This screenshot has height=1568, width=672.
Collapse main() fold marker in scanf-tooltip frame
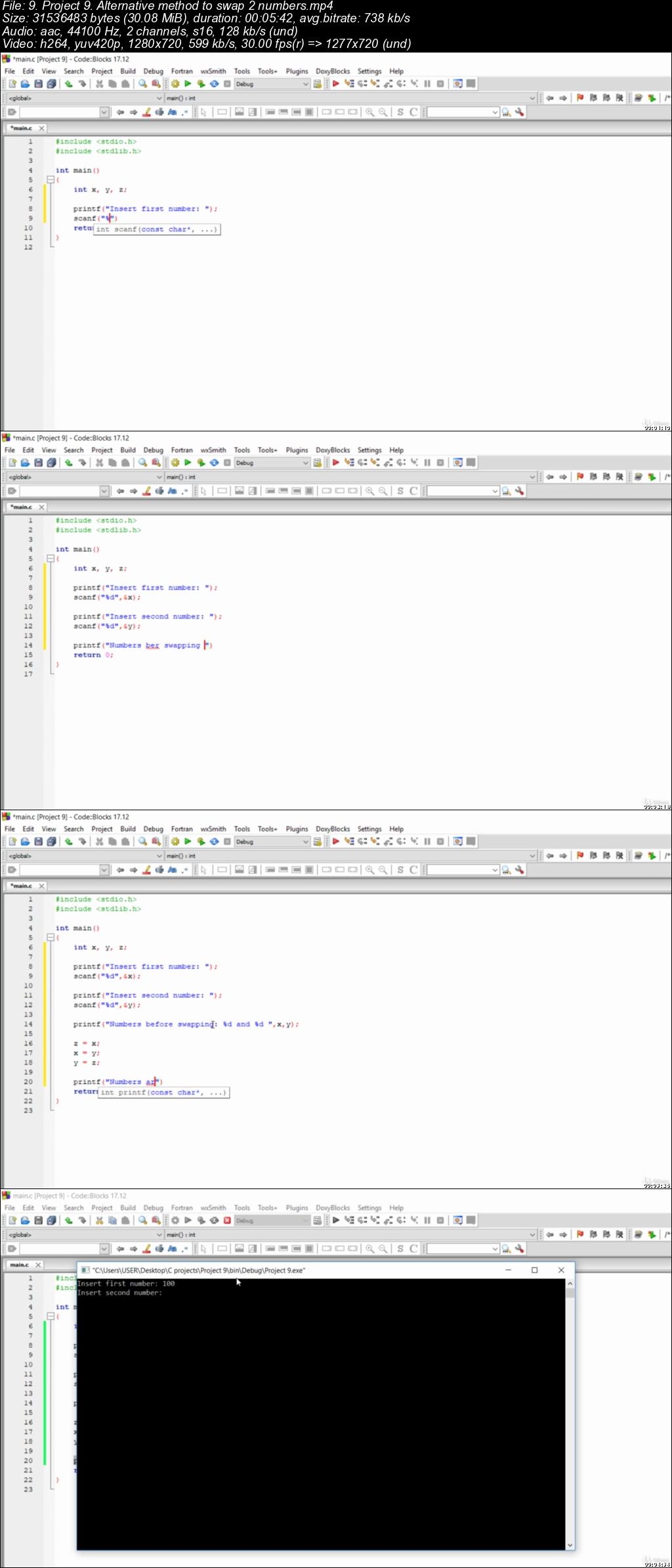(x=51, y=179)
